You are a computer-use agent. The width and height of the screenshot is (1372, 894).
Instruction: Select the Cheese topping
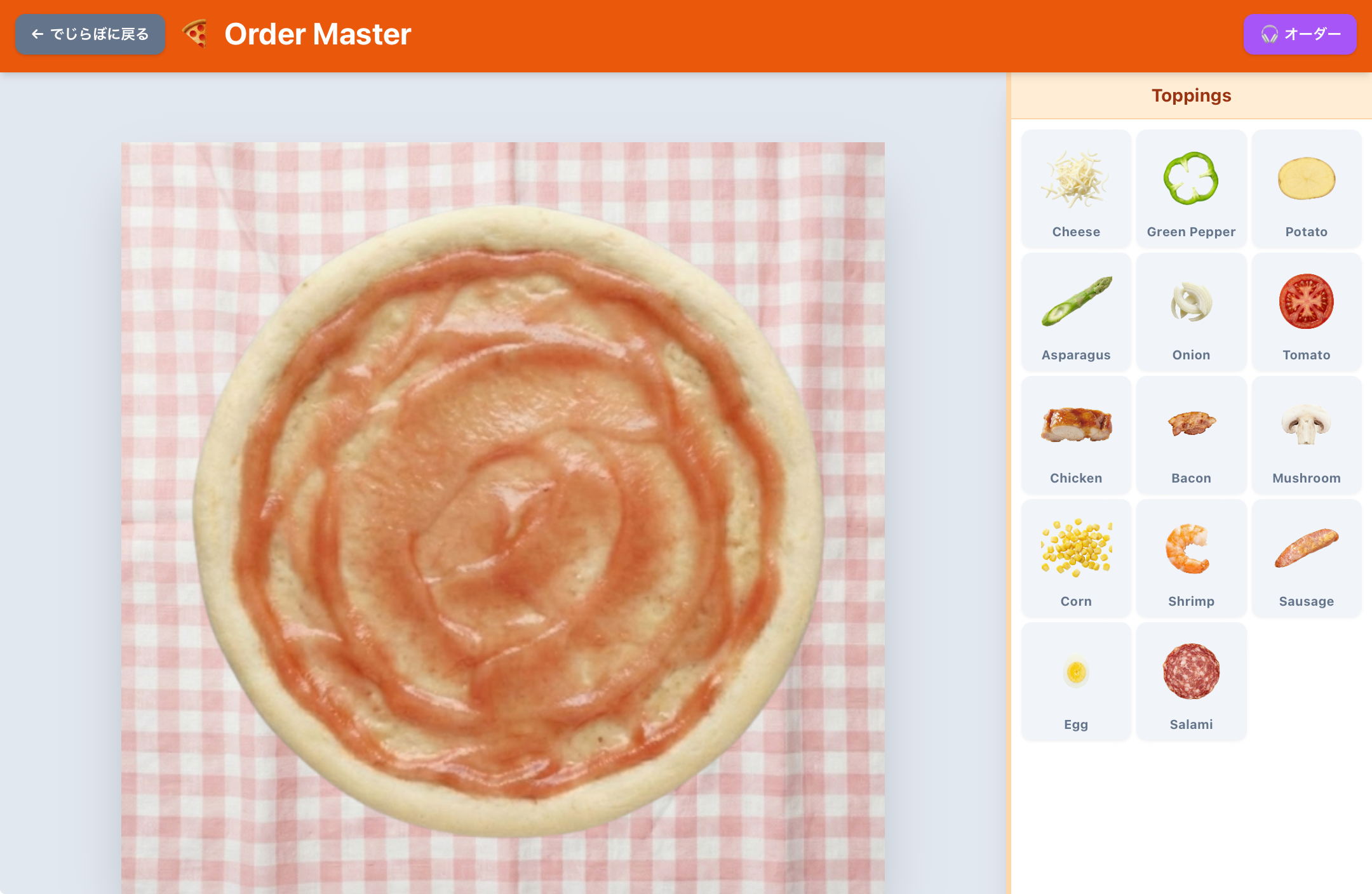1076,189
